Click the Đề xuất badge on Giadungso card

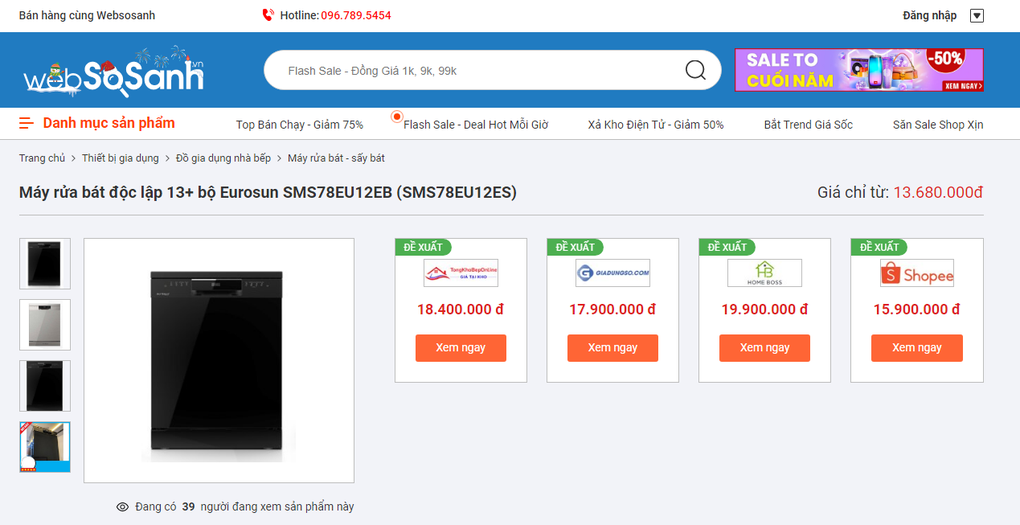point(575,247)
